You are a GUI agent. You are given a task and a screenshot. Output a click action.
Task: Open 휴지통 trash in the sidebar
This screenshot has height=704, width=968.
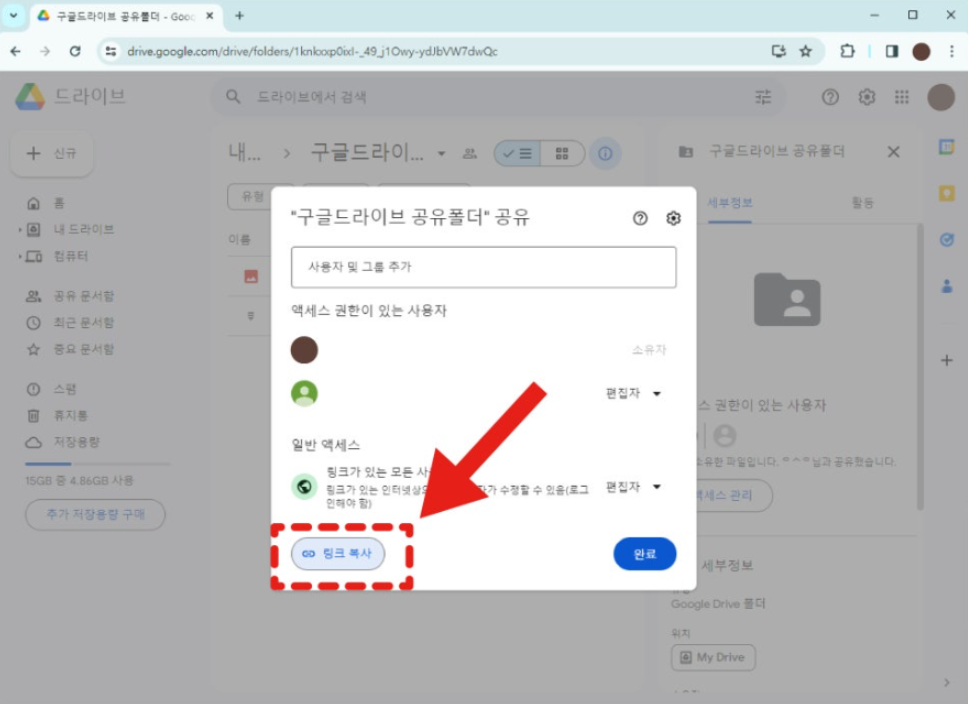(x=70, y=416)
